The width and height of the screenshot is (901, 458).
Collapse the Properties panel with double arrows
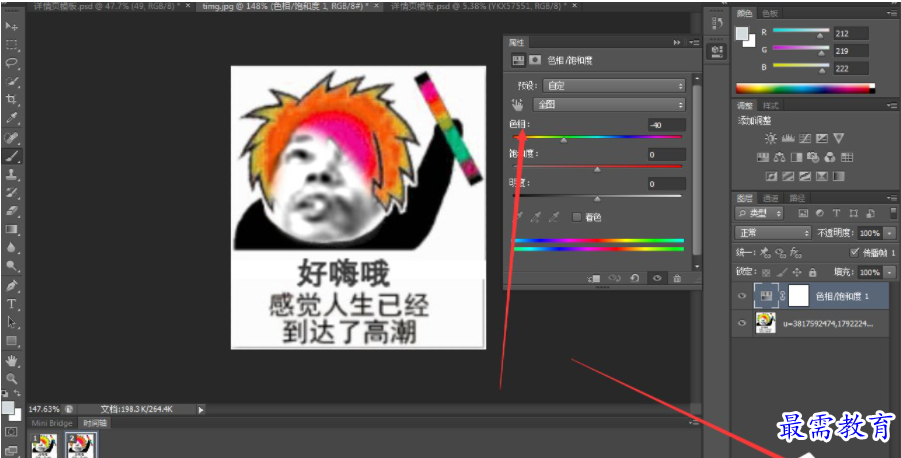coord(677,43)
